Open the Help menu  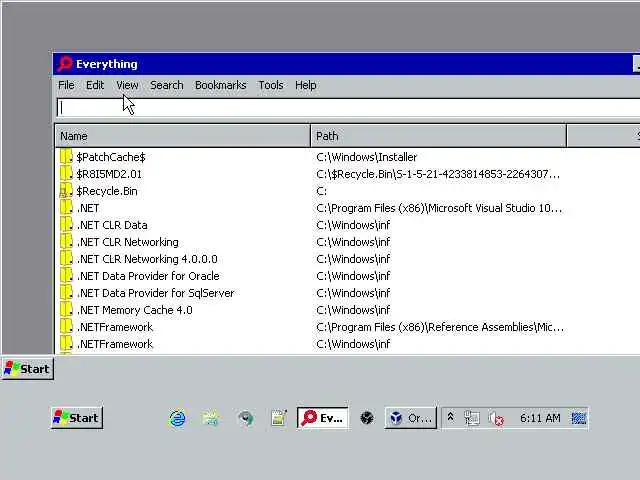[306, 85]
